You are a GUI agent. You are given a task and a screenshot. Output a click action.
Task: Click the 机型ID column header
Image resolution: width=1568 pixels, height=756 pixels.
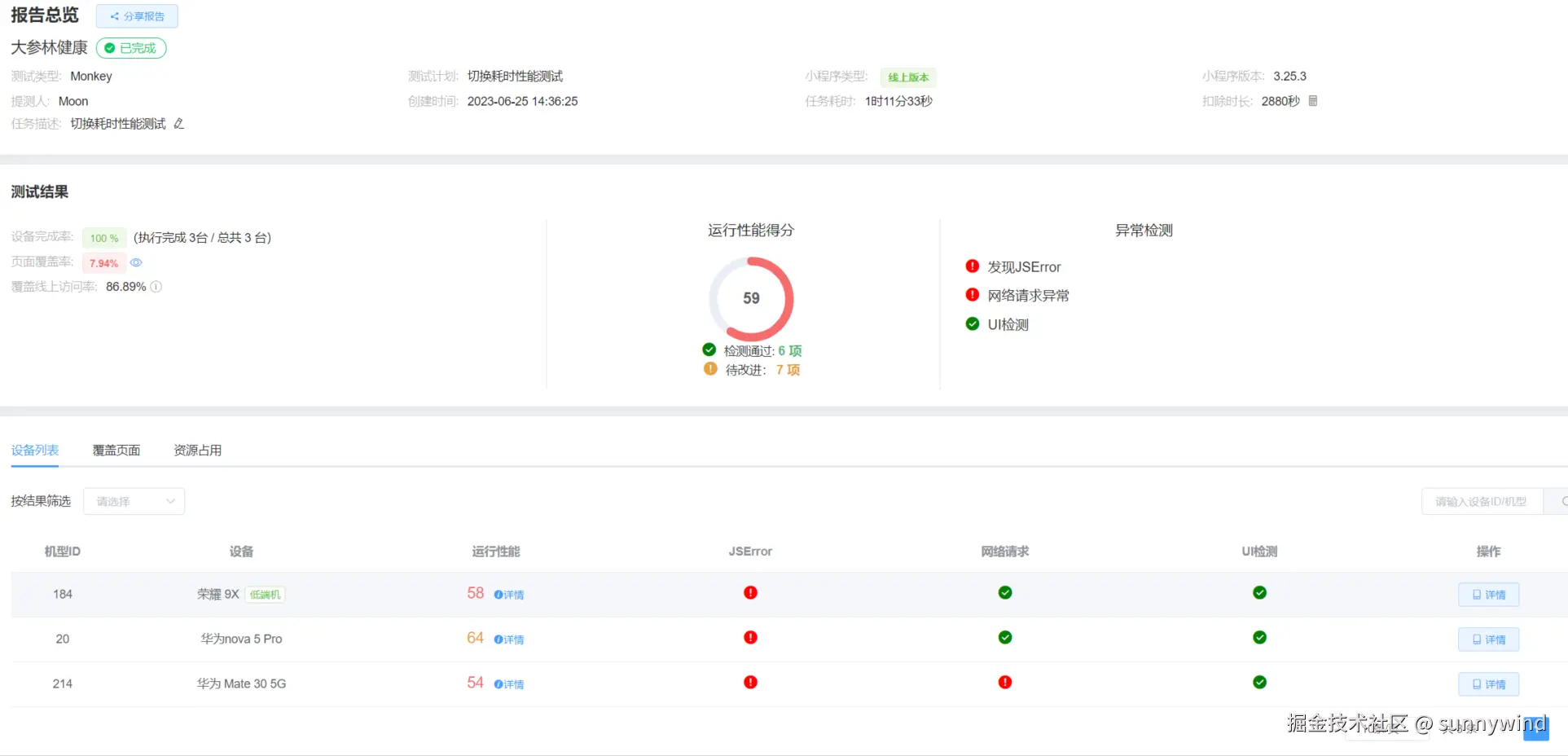63,552
